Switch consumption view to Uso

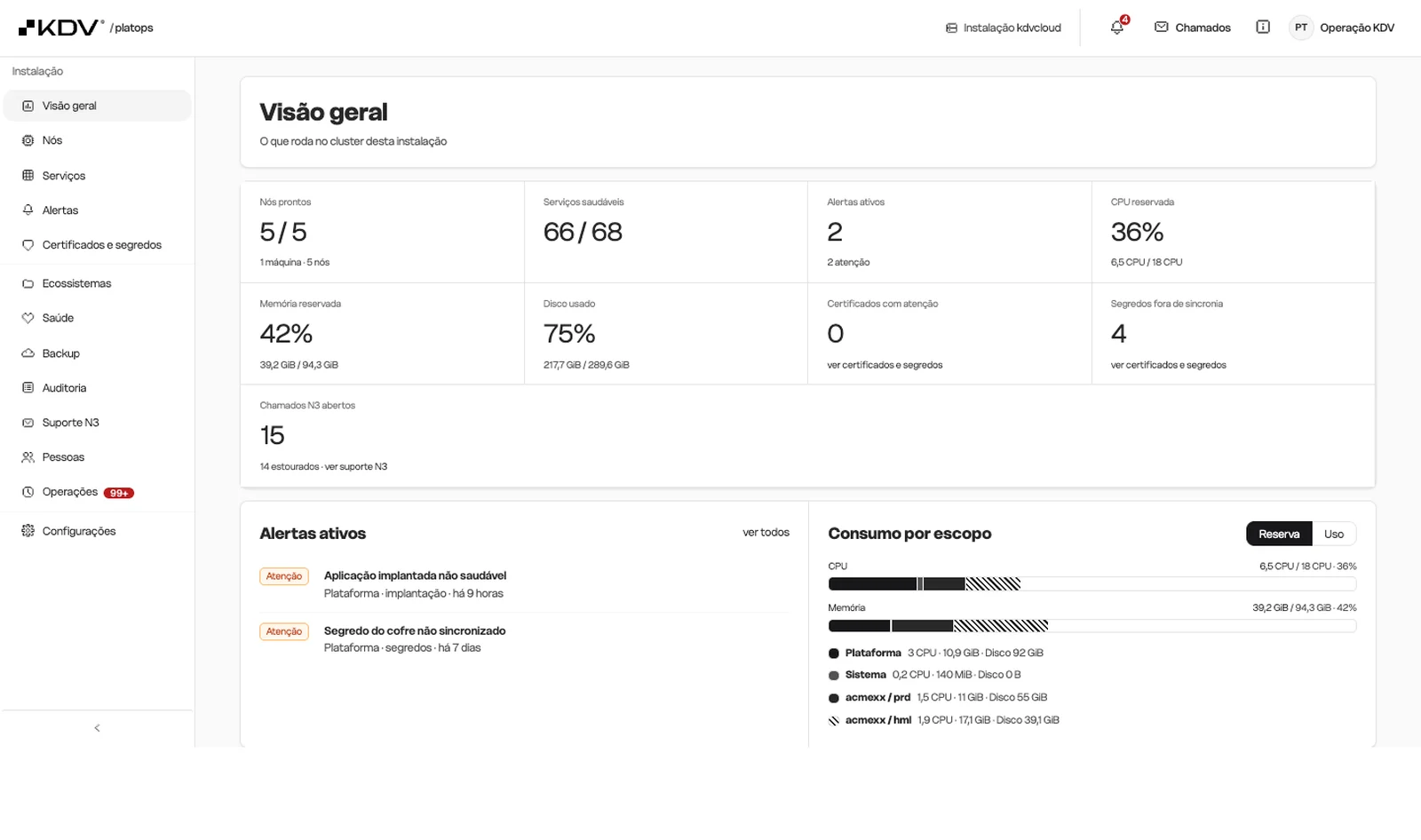pos(1334,534)
